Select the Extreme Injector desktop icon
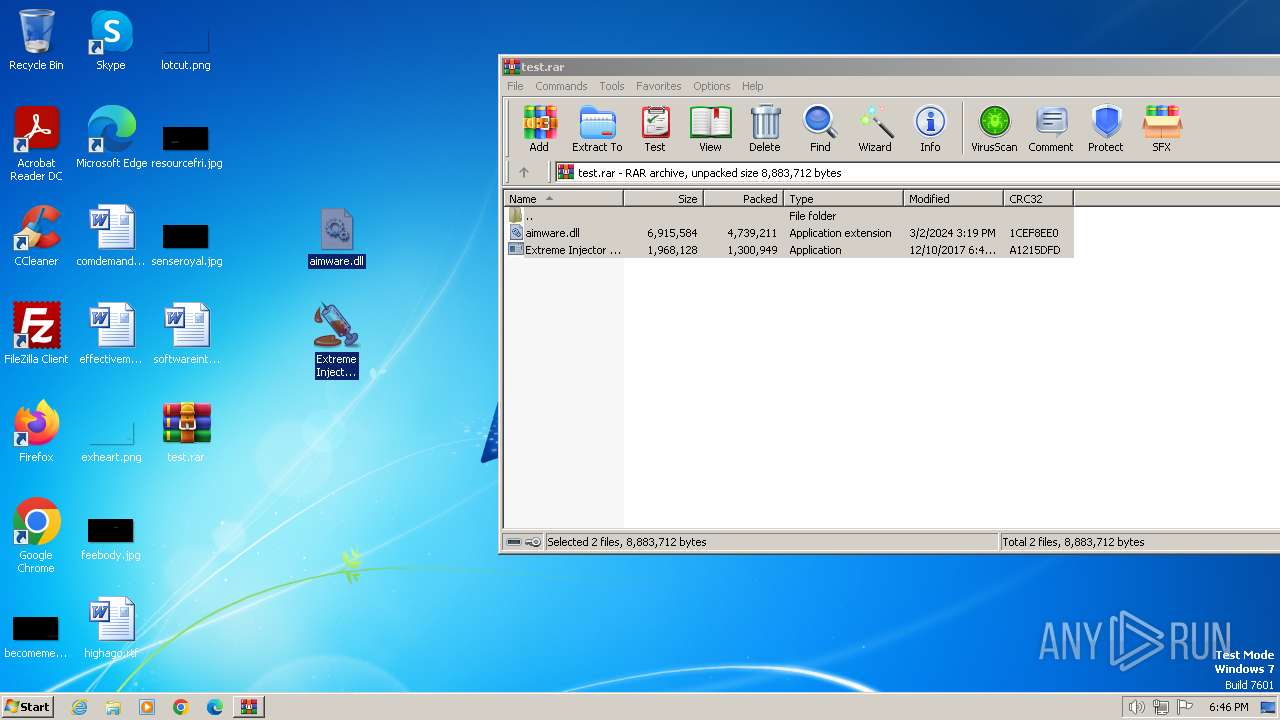 point(336,340)
